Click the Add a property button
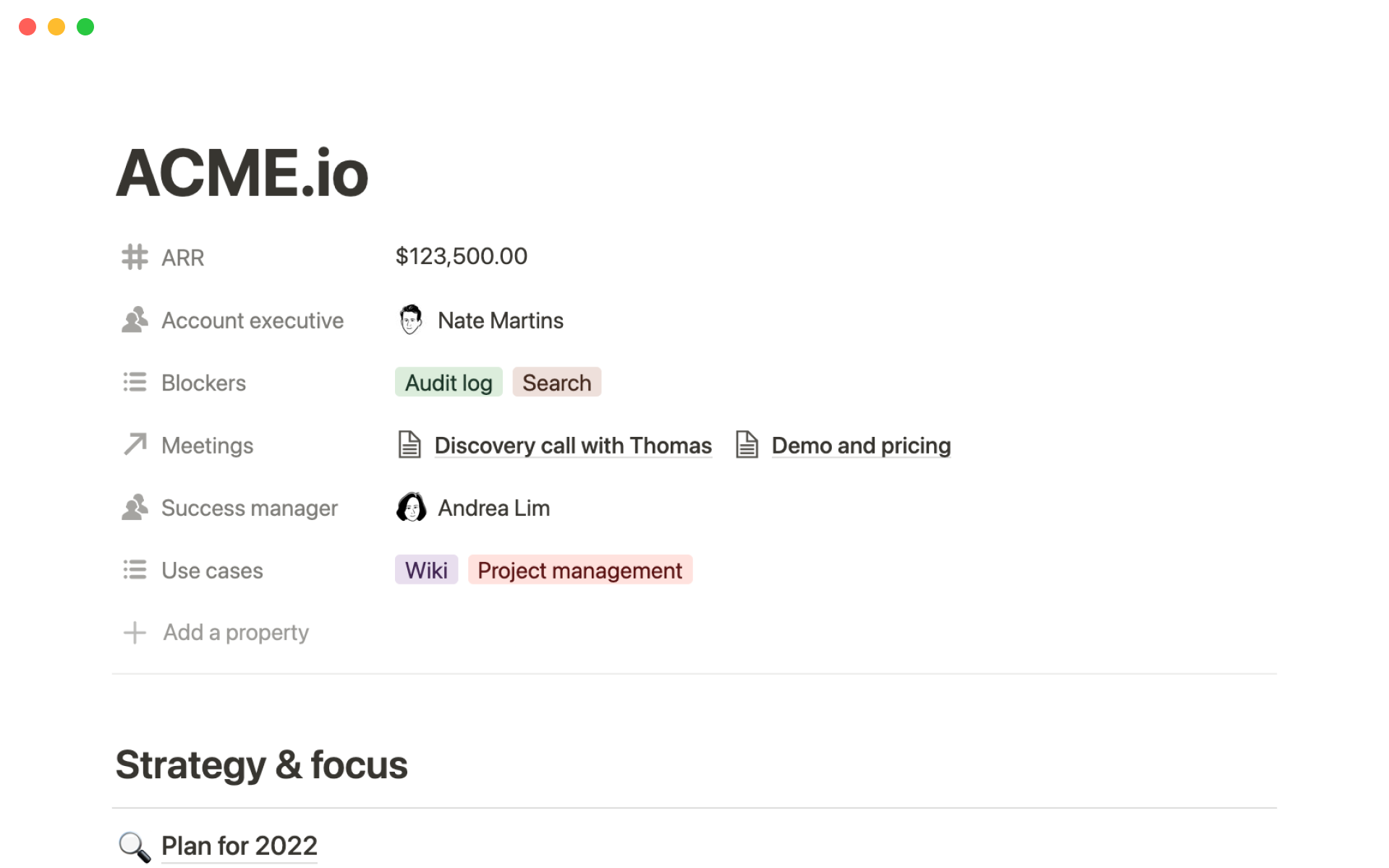1389x868 pixels. 236,632
